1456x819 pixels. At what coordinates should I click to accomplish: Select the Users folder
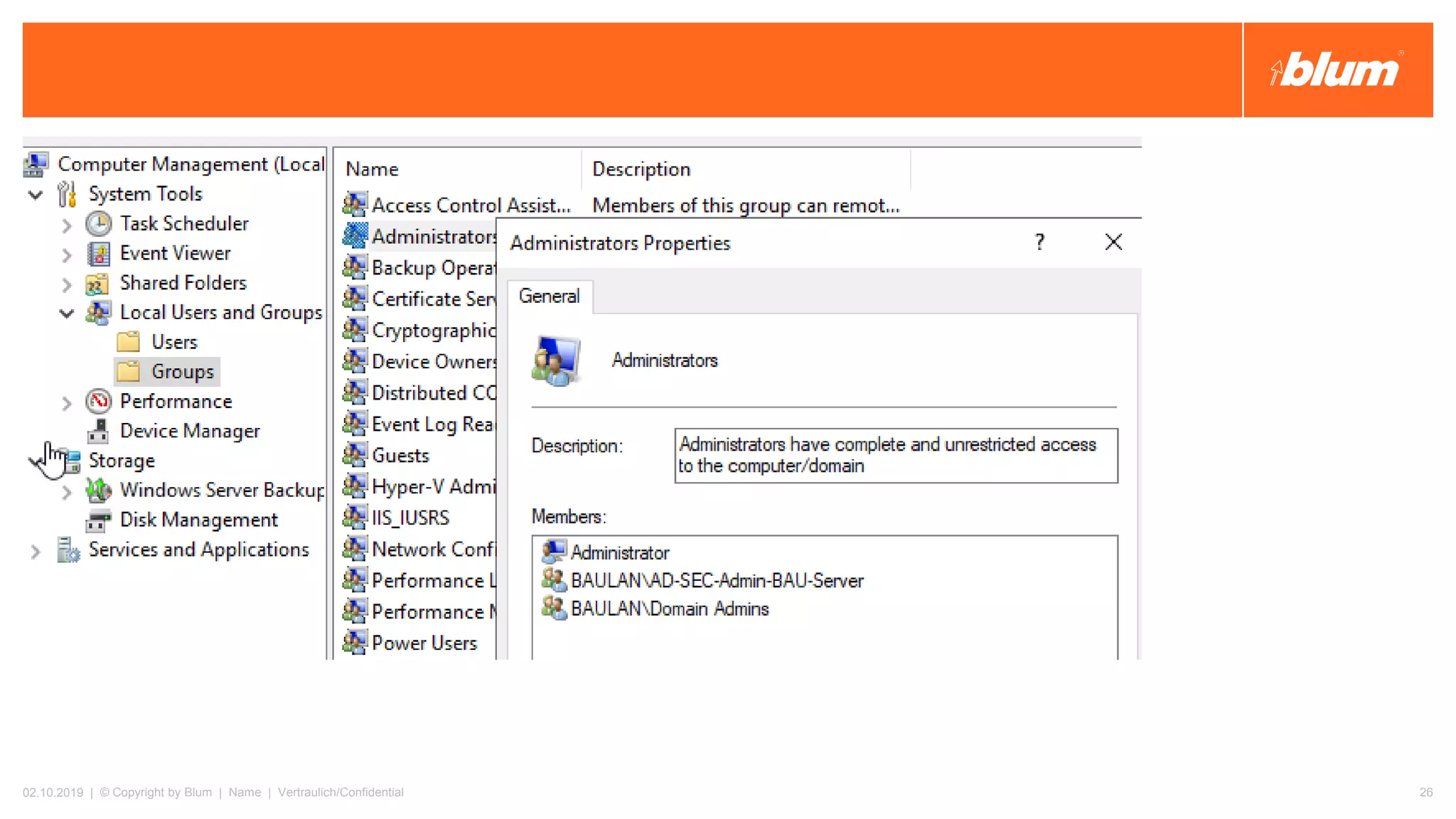point(174,342)
